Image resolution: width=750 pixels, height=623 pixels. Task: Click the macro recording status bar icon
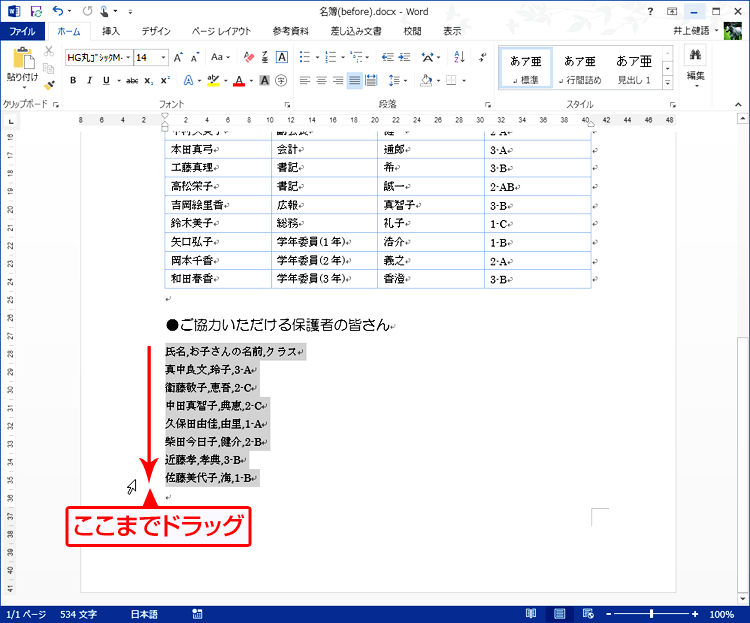tap(197, 614)
